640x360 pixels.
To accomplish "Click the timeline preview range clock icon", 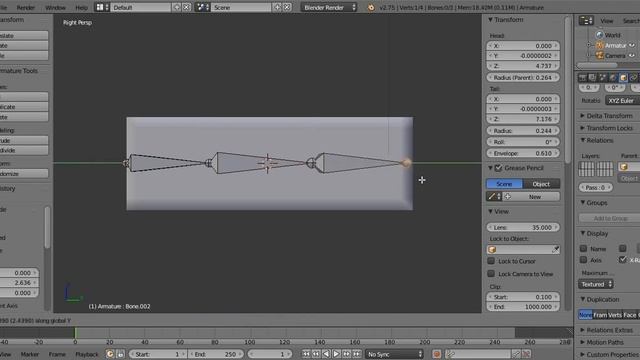I will point(110,354).
